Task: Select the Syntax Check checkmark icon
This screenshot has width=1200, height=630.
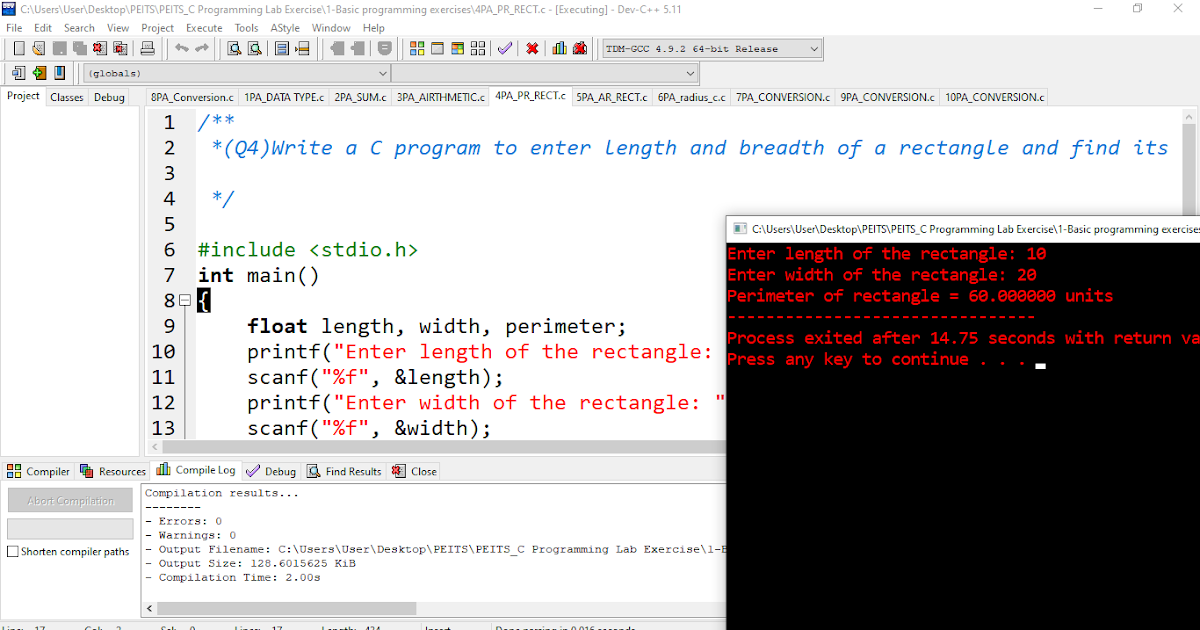Action: click(x=504, y=48)
